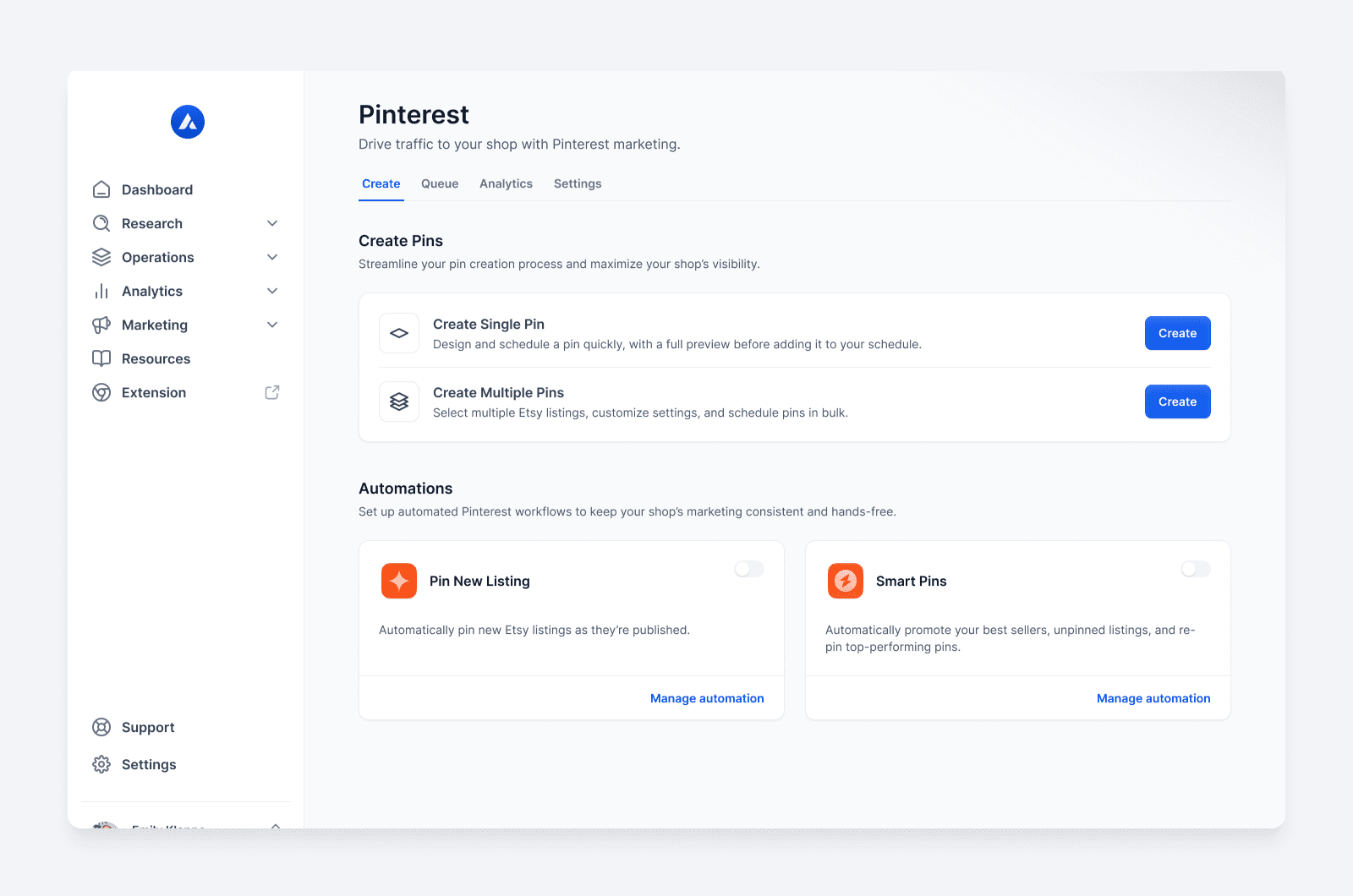Enable the Pin New Listing toggle
The width and height of the screenshot is (1353, 896).
coord(749,569)
